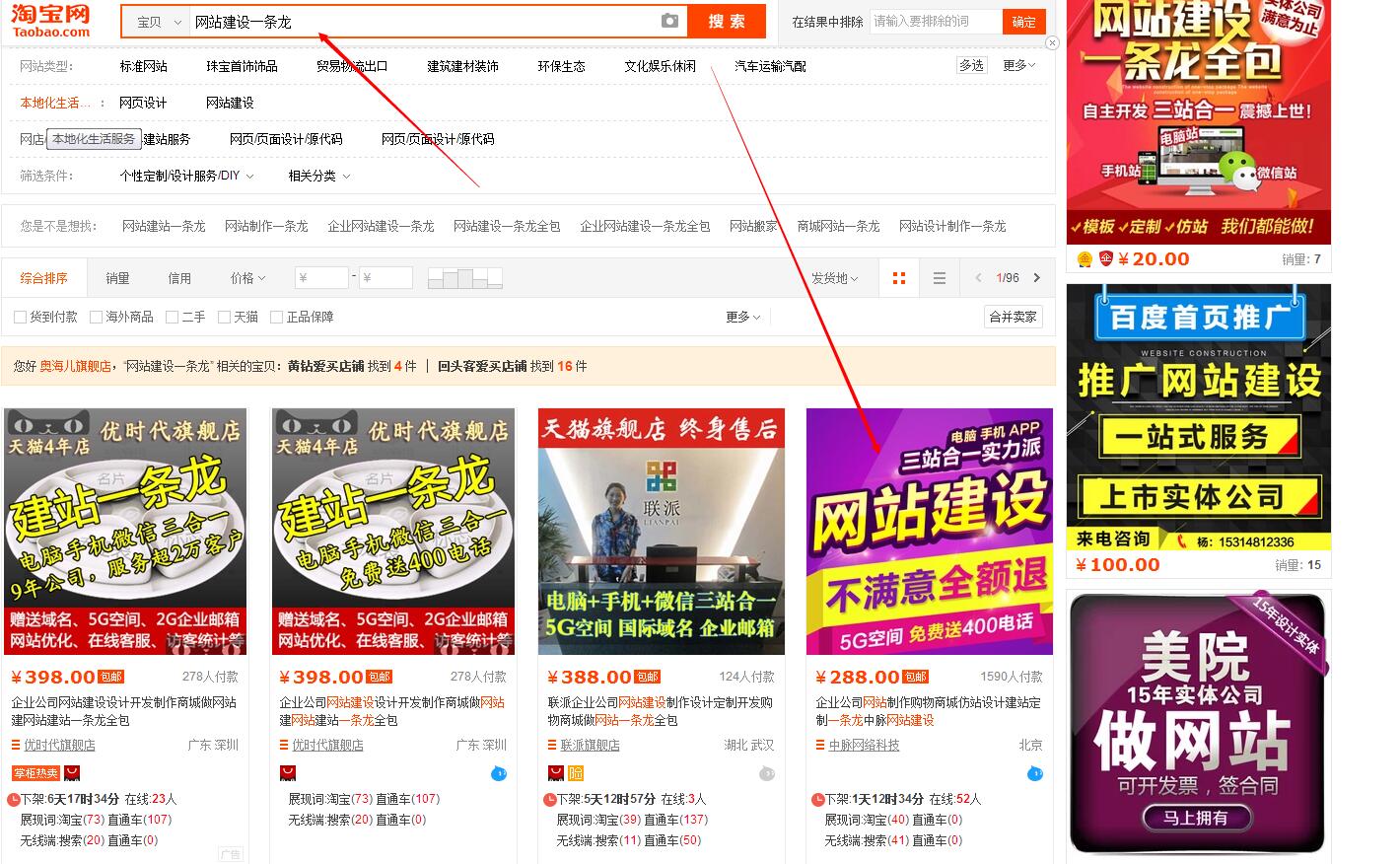This screenshot has height=864, width=1400.
Task: Visit 中脉网络科技 shop link
Action: point(865,746)
